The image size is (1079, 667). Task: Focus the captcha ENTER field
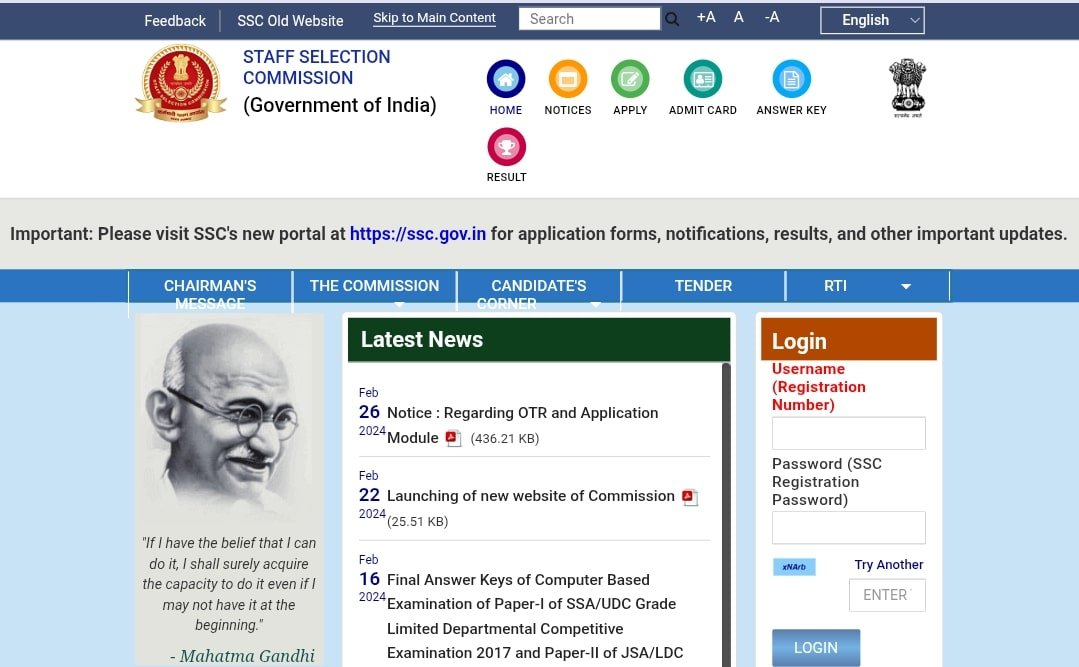click(x=887, y=595)
